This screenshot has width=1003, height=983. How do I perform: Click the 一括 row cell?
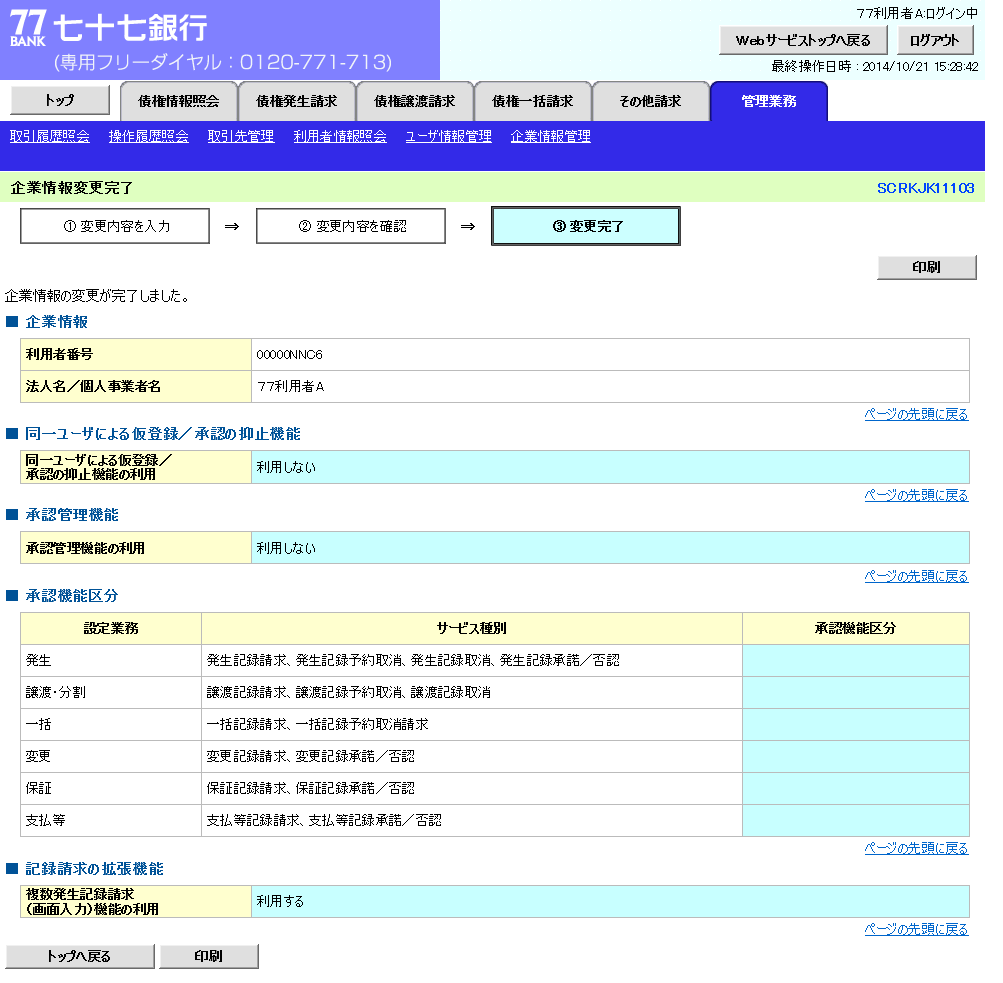coord(111,725)
